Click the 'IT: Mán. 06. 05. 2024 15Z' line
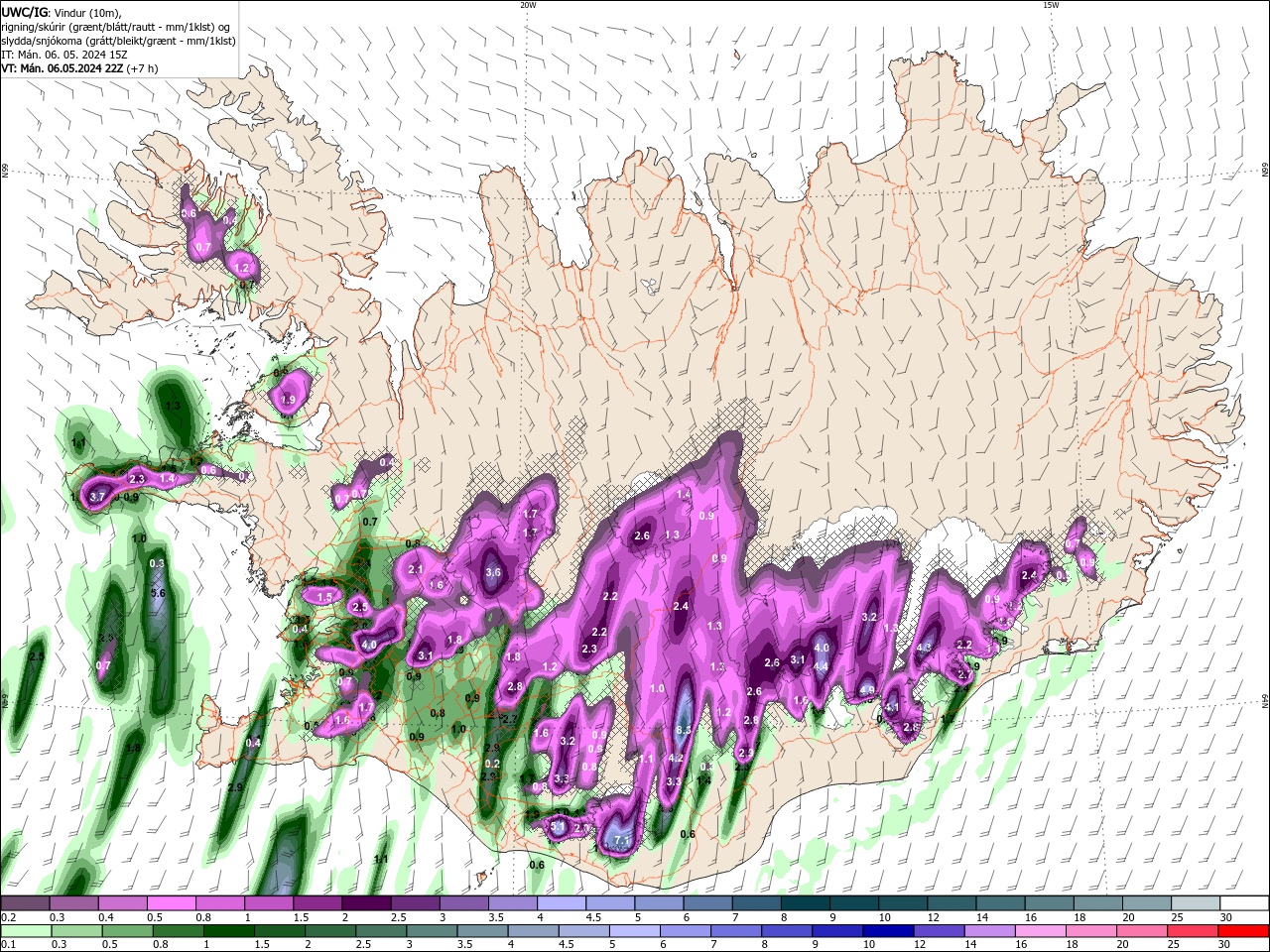1270x952 pixels. point(63,55)
